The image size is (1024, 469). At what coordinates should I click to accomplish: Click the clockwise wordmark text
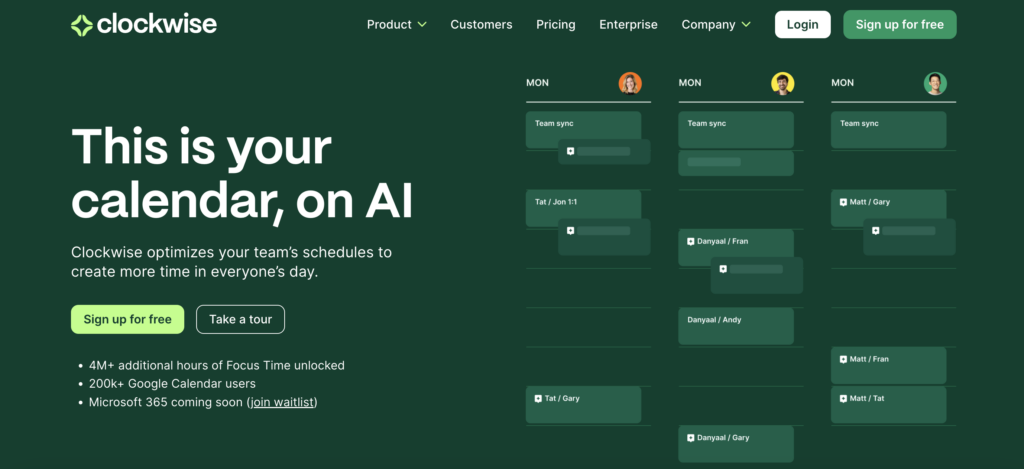[x=157, y=25]
